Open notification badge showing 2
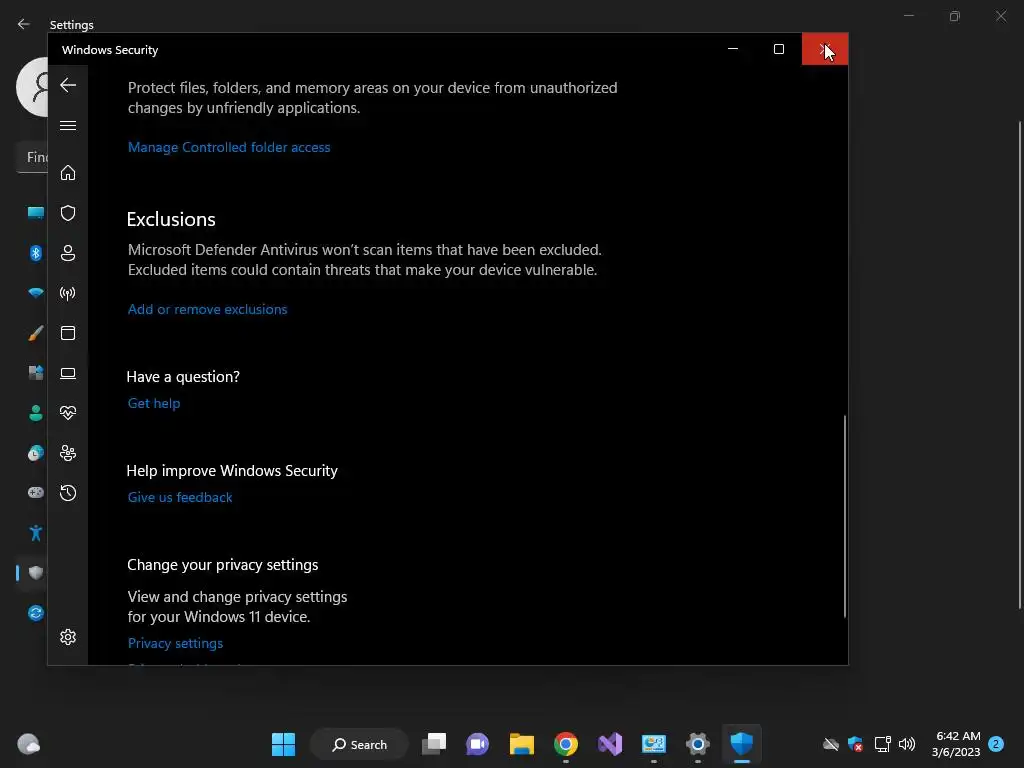 pyautogui.click(x=996, y=744)
